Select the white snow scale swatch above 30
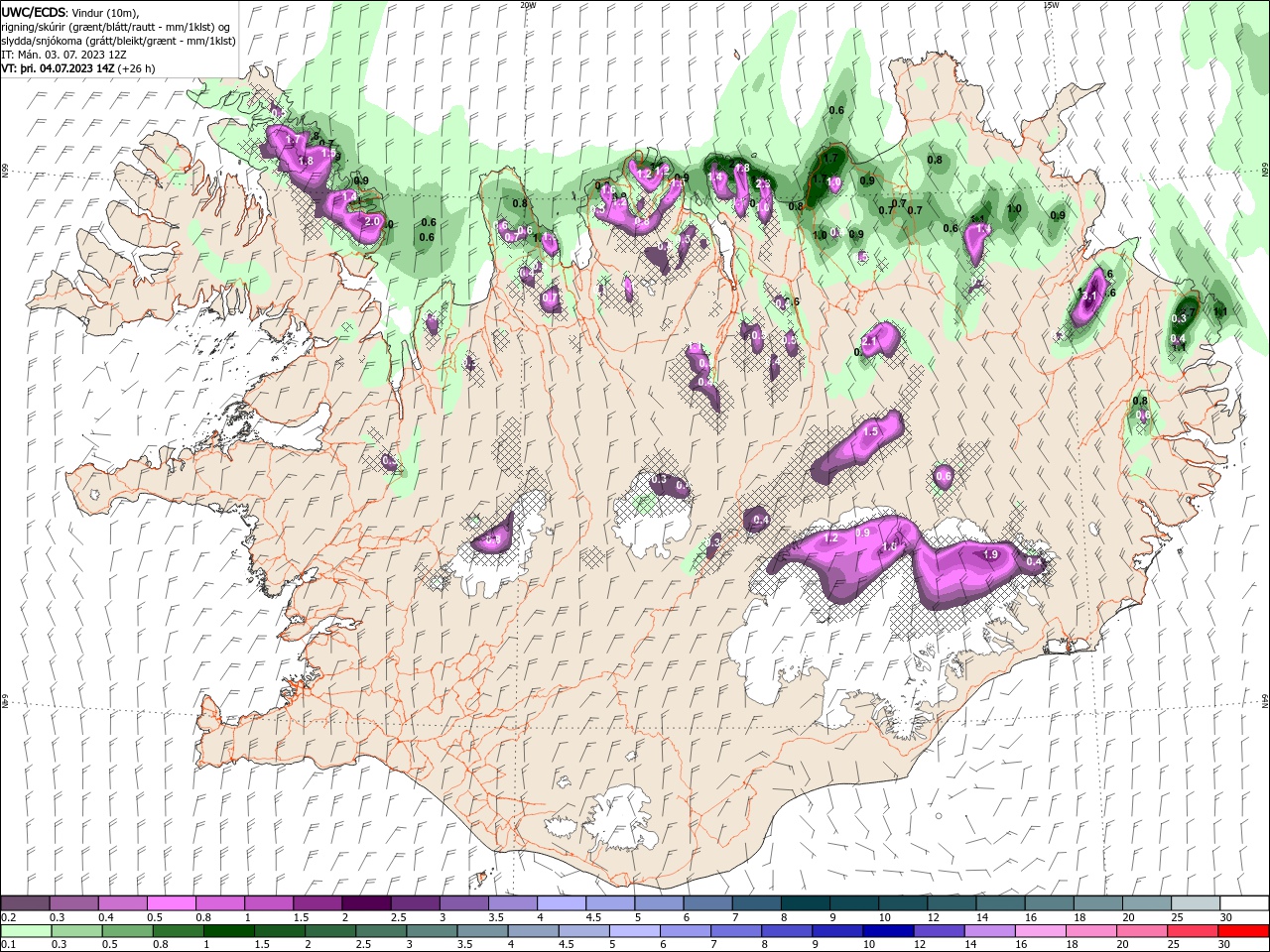This screenshot has width=1270, height=952. click(1244, 903)
